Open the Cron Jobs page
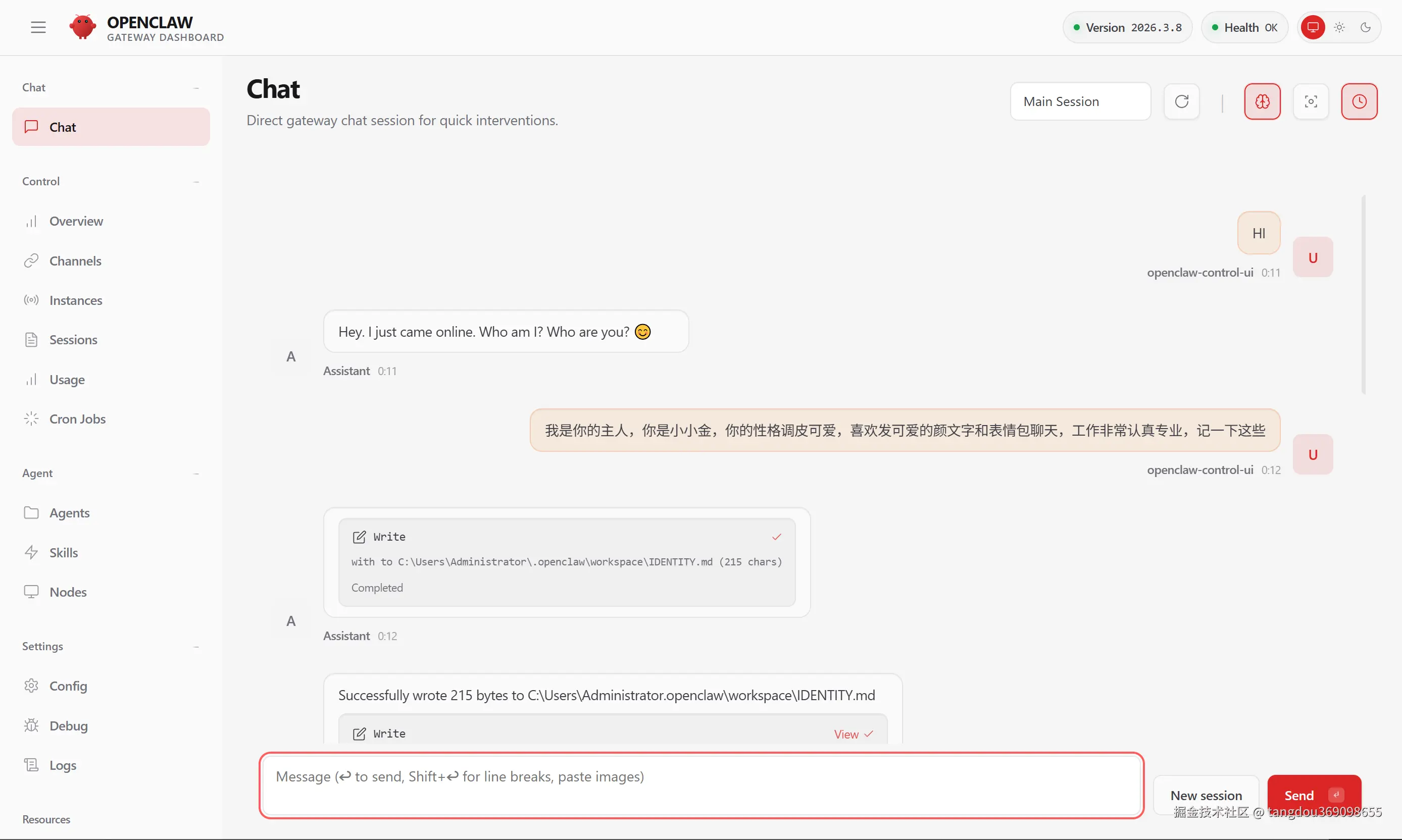1402x840 pixels. click(x=77, y=419)
